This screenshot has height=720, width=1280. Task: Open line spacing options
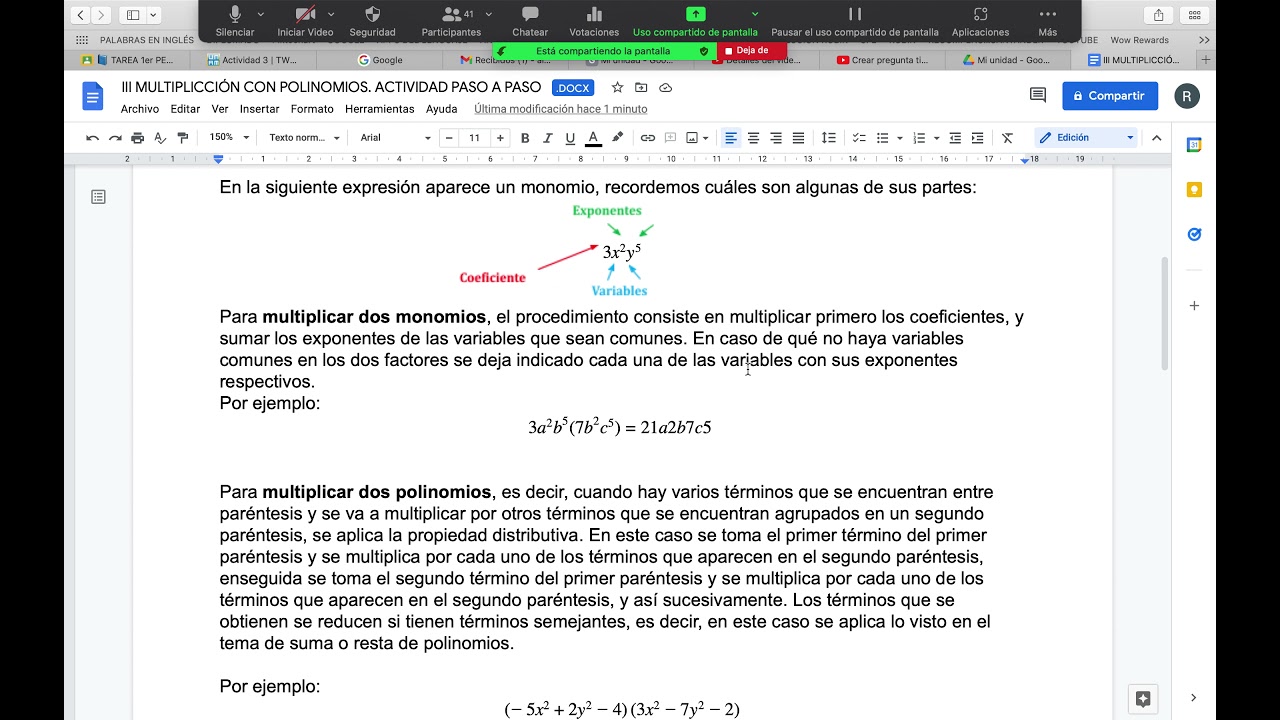tap(829, 138)
